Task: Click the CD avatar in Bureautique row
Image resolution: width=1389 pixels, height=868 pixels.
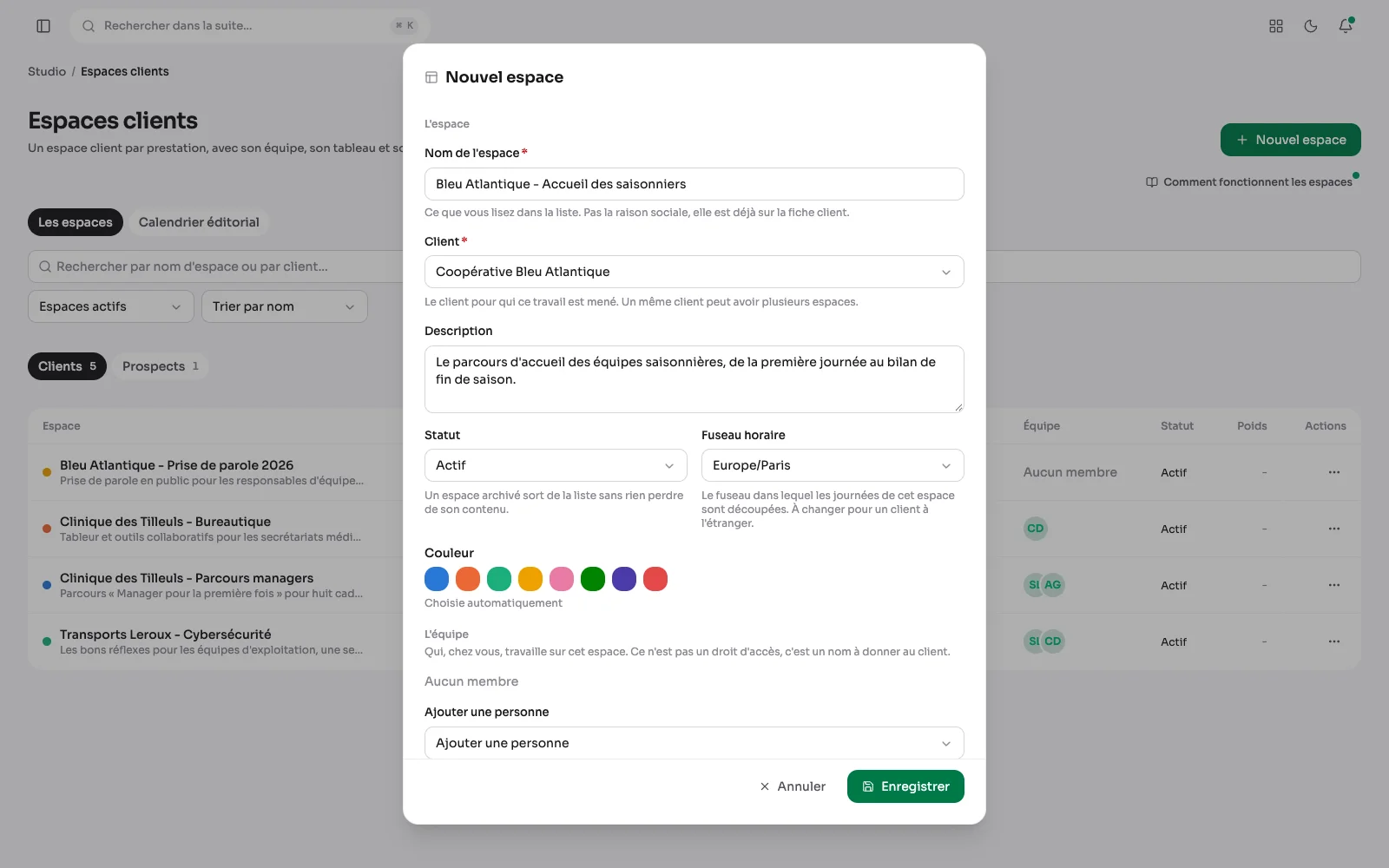Action: pos(1036,529)
